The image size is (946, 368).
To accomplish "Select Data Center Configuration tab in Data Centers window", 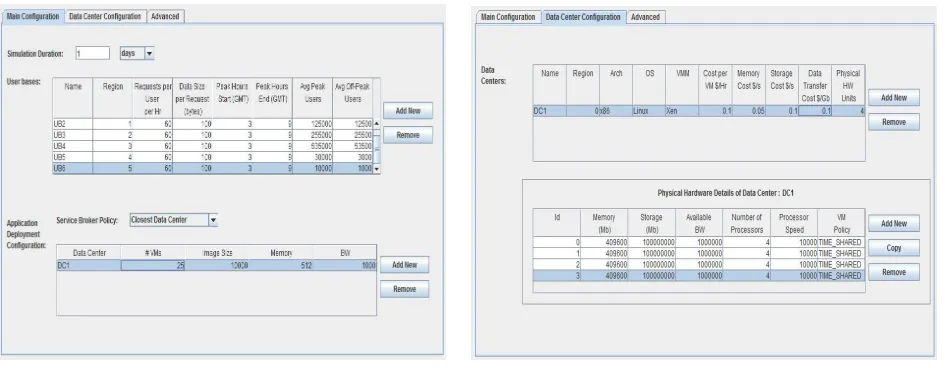I will pyautogui.click(x=583, y=17).
